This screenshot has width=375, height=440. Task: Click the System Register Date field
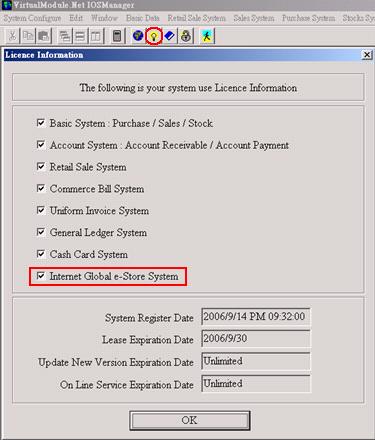(256, 316)
